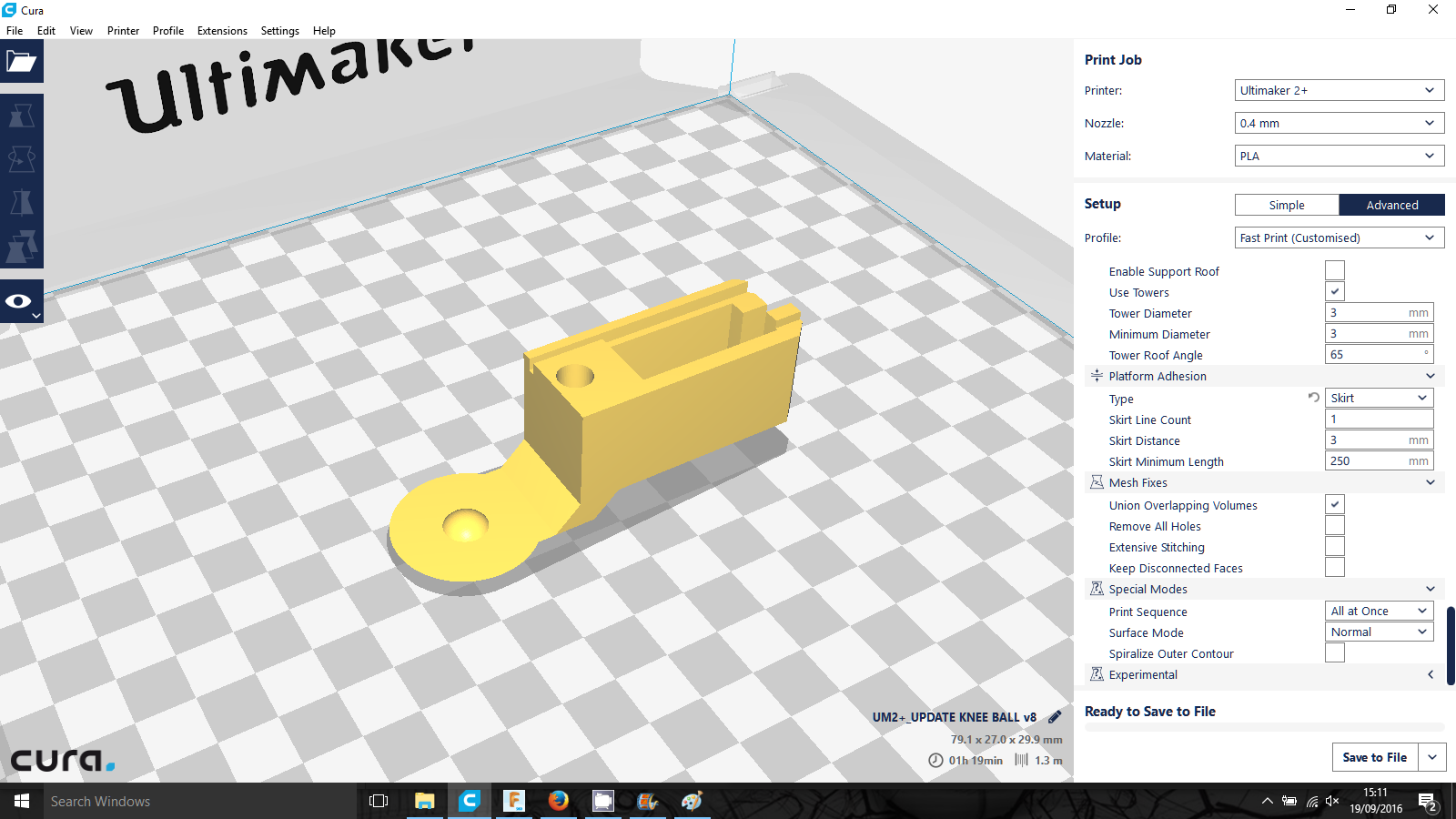
Task: Select the Rotate tool in left toolbar
Action: point(21,159)
